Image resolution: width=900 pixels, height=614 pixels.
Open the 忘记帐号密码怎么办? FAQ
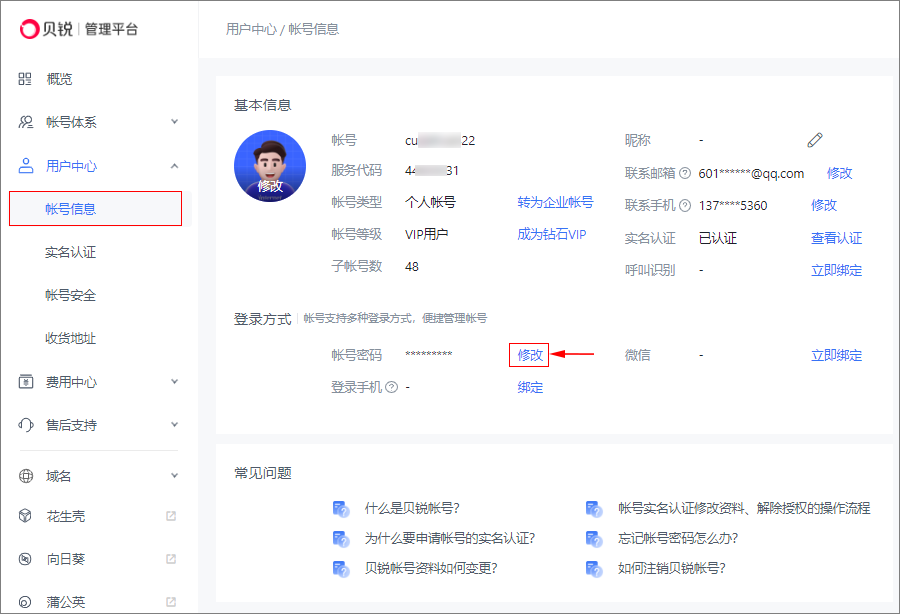678,538
